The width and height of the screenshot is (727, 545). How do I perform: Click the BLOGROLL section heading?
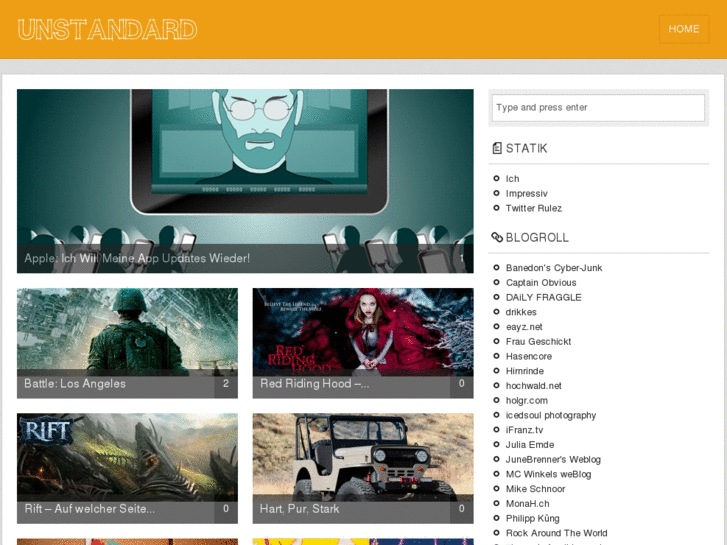537,237
